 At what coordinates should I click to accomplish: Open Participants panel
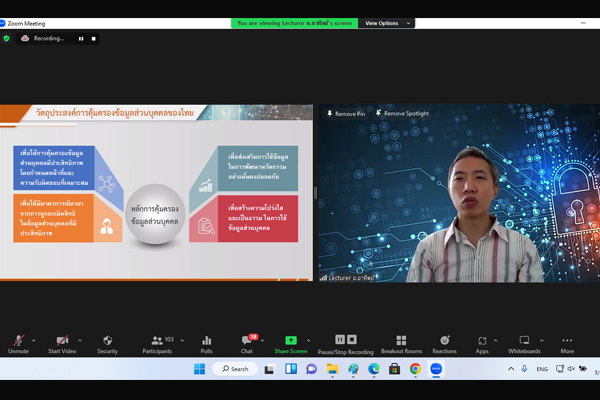click(157, 344)
